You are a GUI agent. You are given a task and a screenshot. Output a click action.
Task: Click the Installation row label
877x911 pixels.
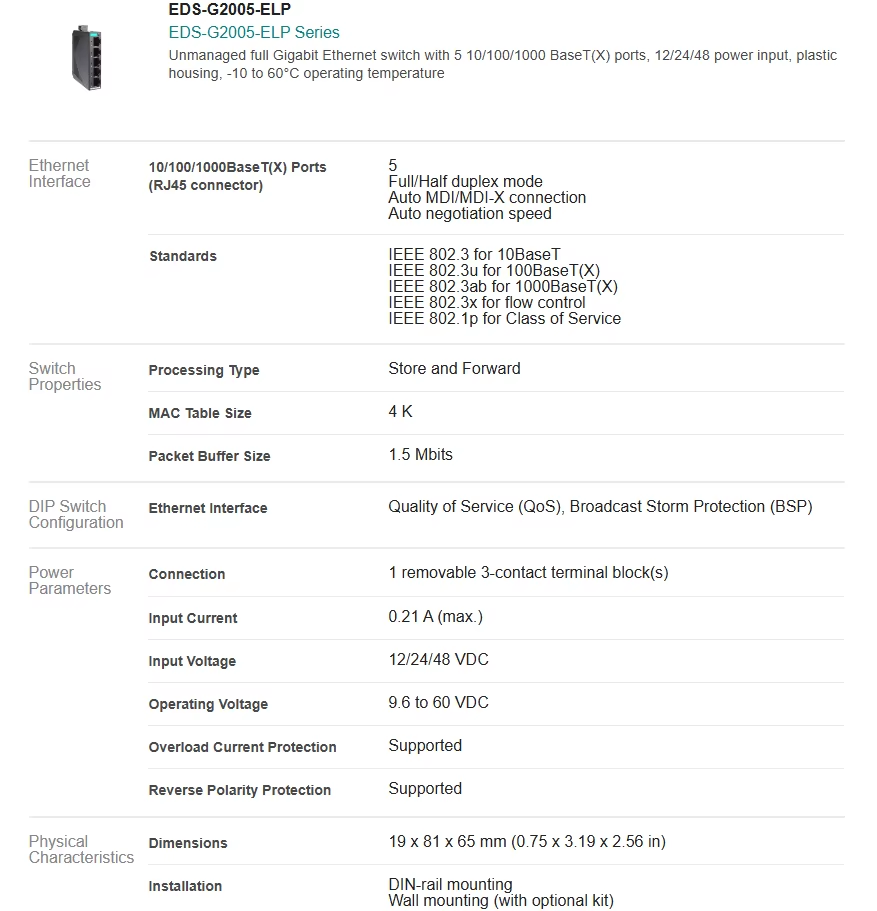coord(186,886)
